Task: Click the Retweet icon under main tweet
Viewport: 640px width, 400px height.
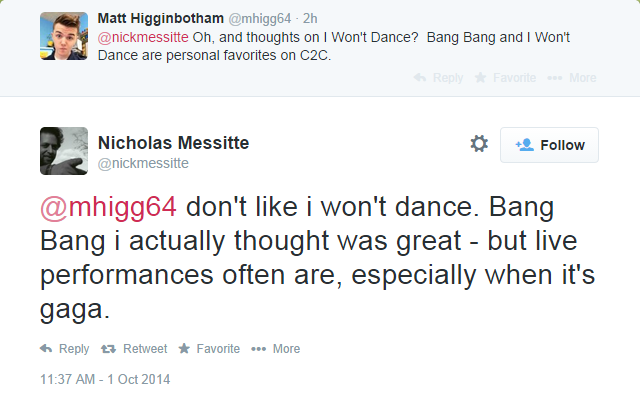Action: point(109,349)
